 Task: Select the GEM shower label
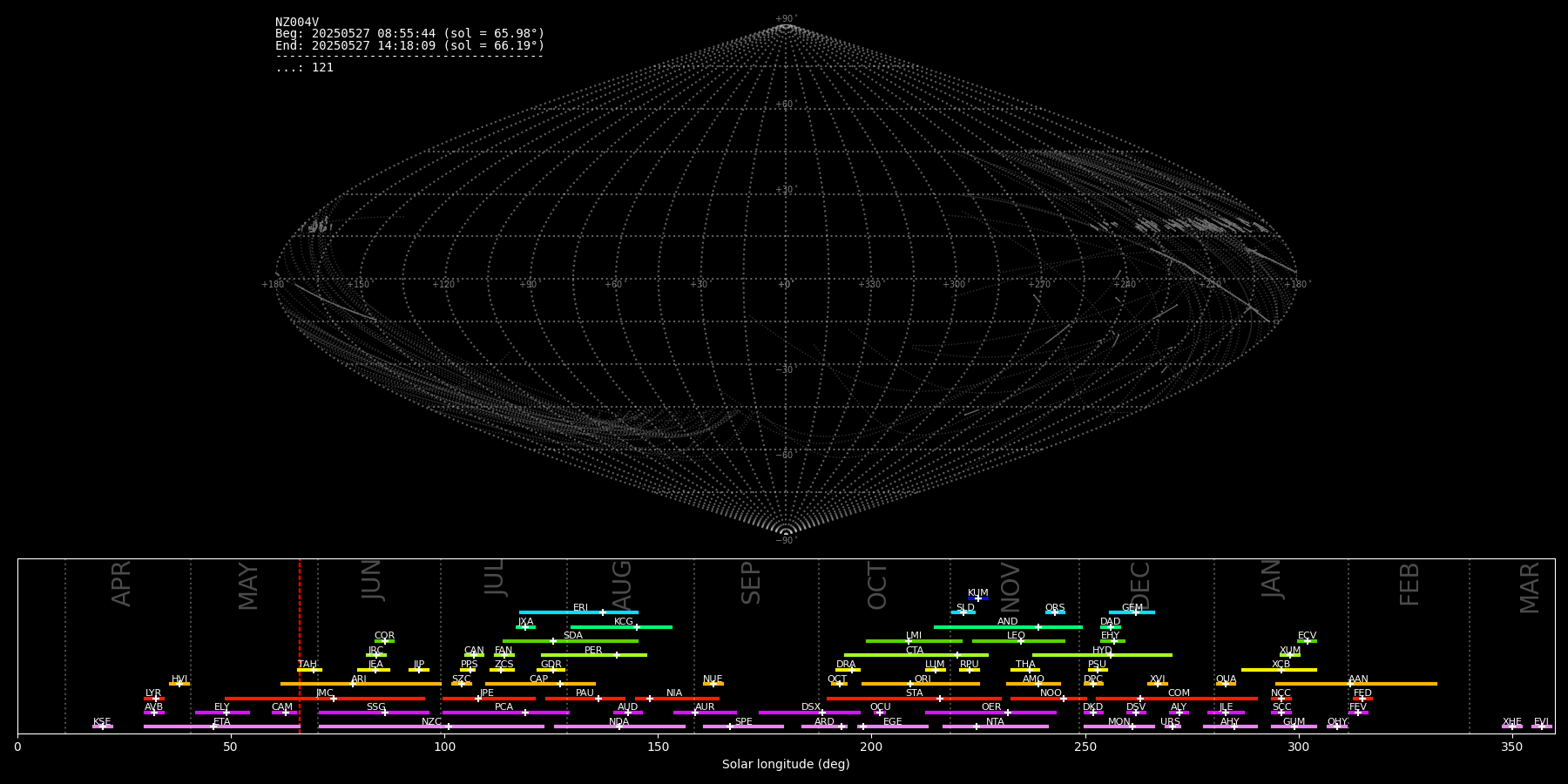click(x=1132, y=608)
